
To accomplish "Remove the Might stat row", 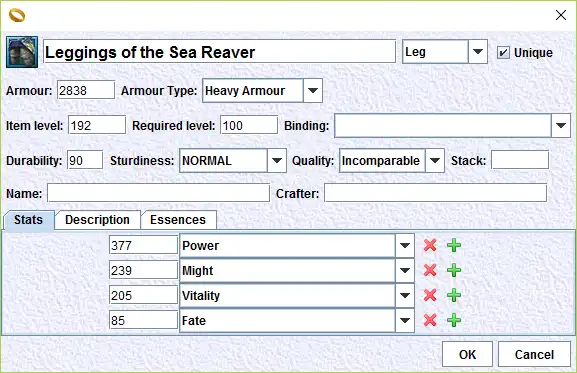I will click(x=430, y=270).
